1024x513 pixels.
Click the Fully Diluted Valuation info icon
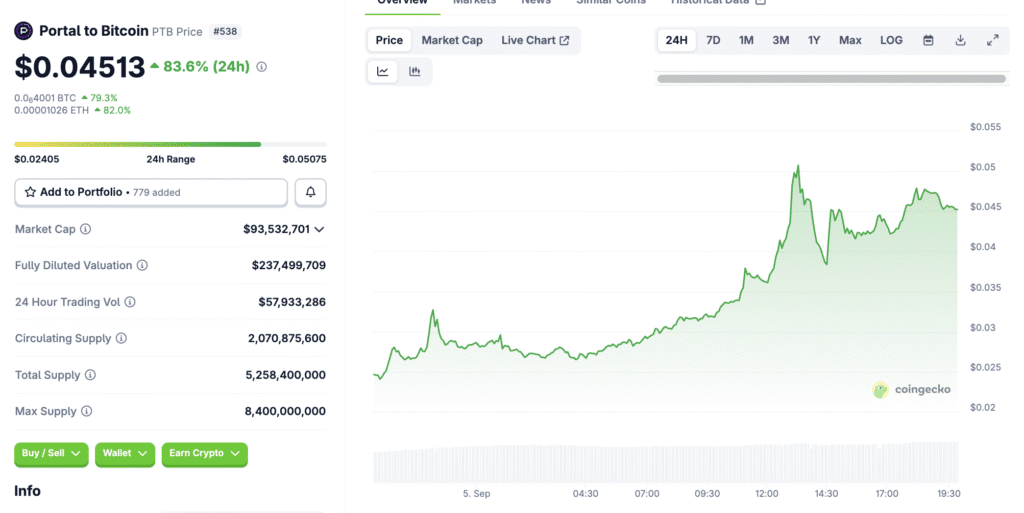pyautogui.click(x=142, y=265)
